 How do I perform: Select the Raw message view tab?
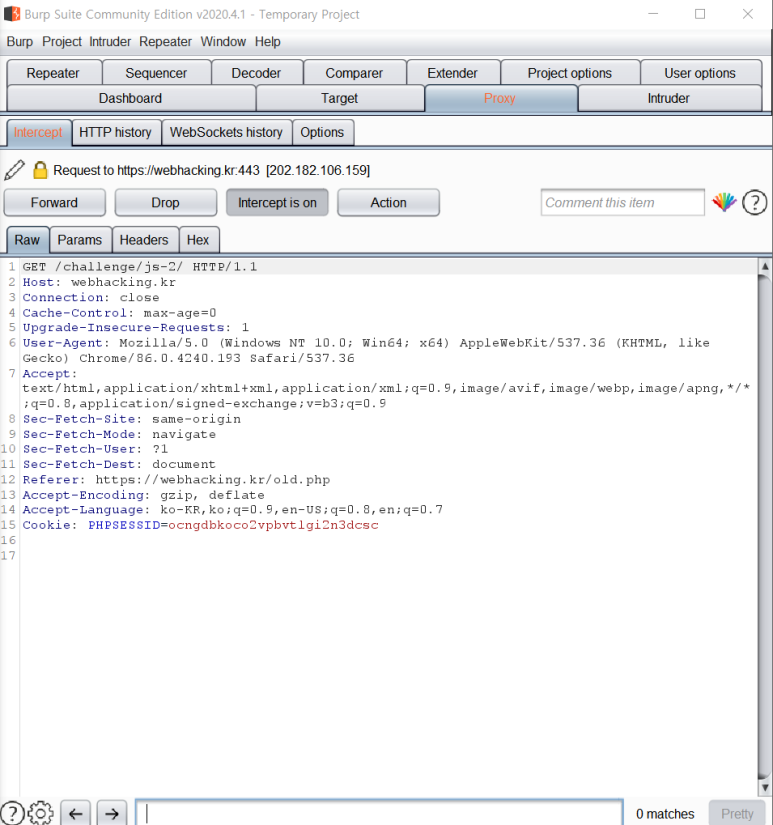click(x=27, y=240)
